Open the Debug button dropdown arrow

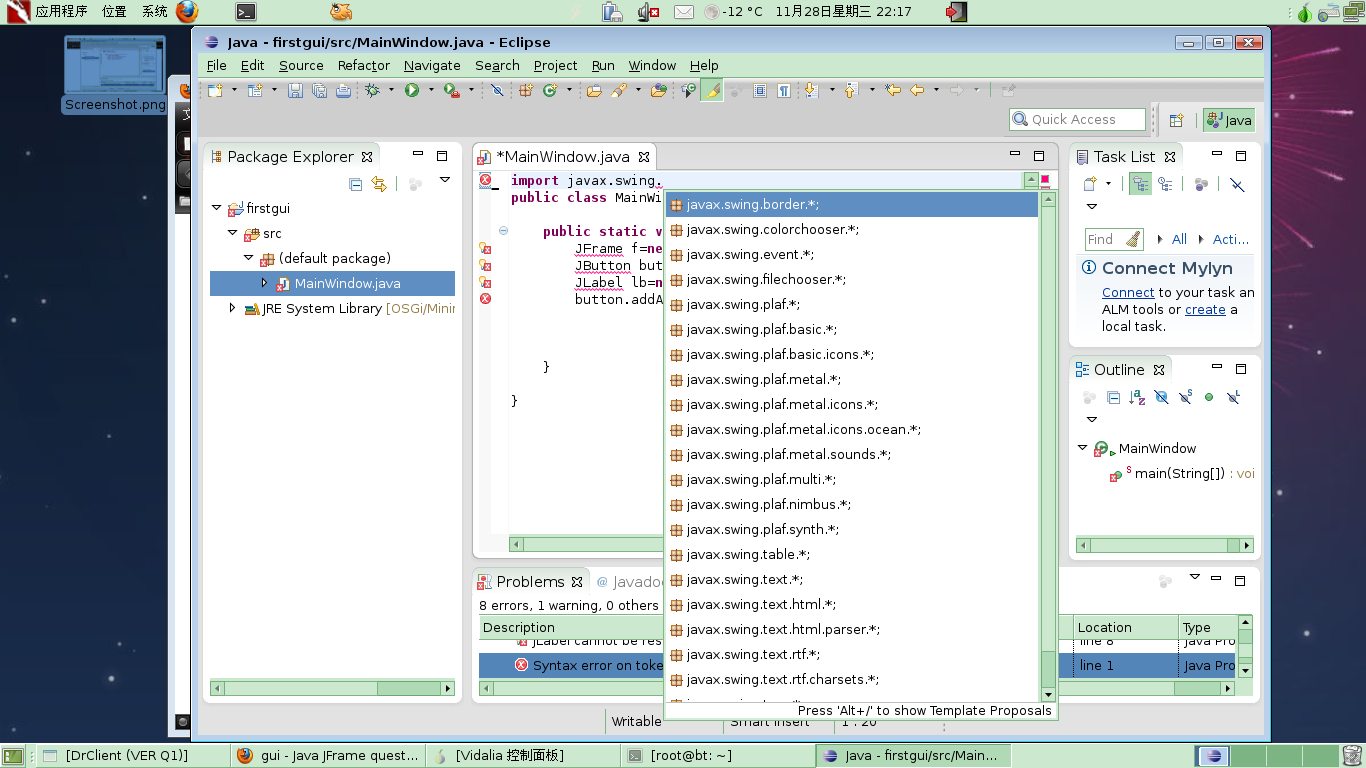click(x=391, y=90)
